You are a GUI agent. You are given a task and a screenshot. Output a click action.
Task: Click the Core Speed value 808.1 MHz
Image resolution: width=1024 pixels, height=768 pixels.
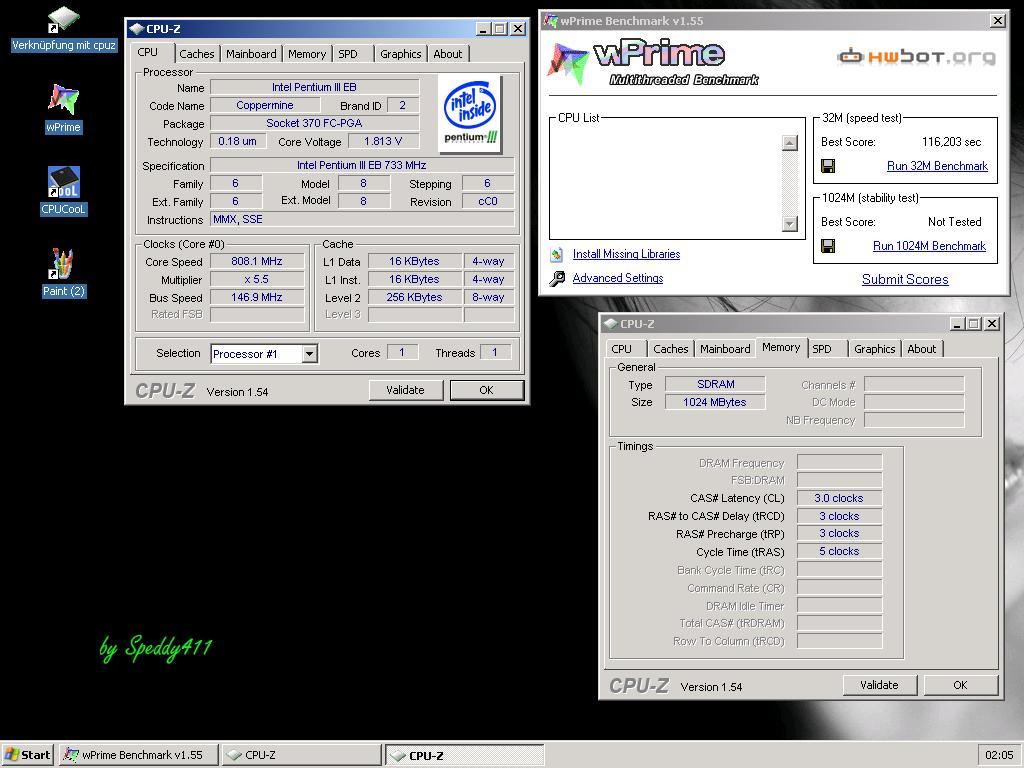(x=257, y=261)
